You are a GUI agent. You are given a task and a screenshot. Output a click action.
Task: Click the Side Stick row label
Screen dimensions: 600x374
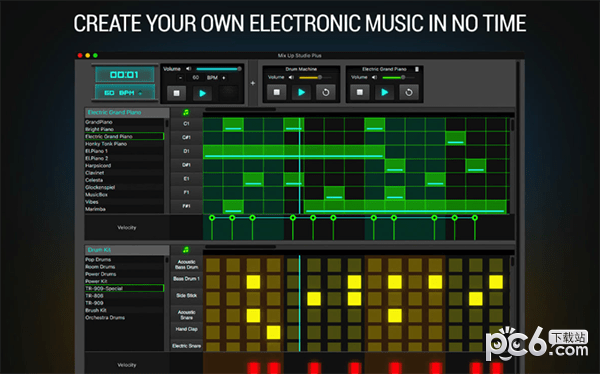tap(186, 296)
